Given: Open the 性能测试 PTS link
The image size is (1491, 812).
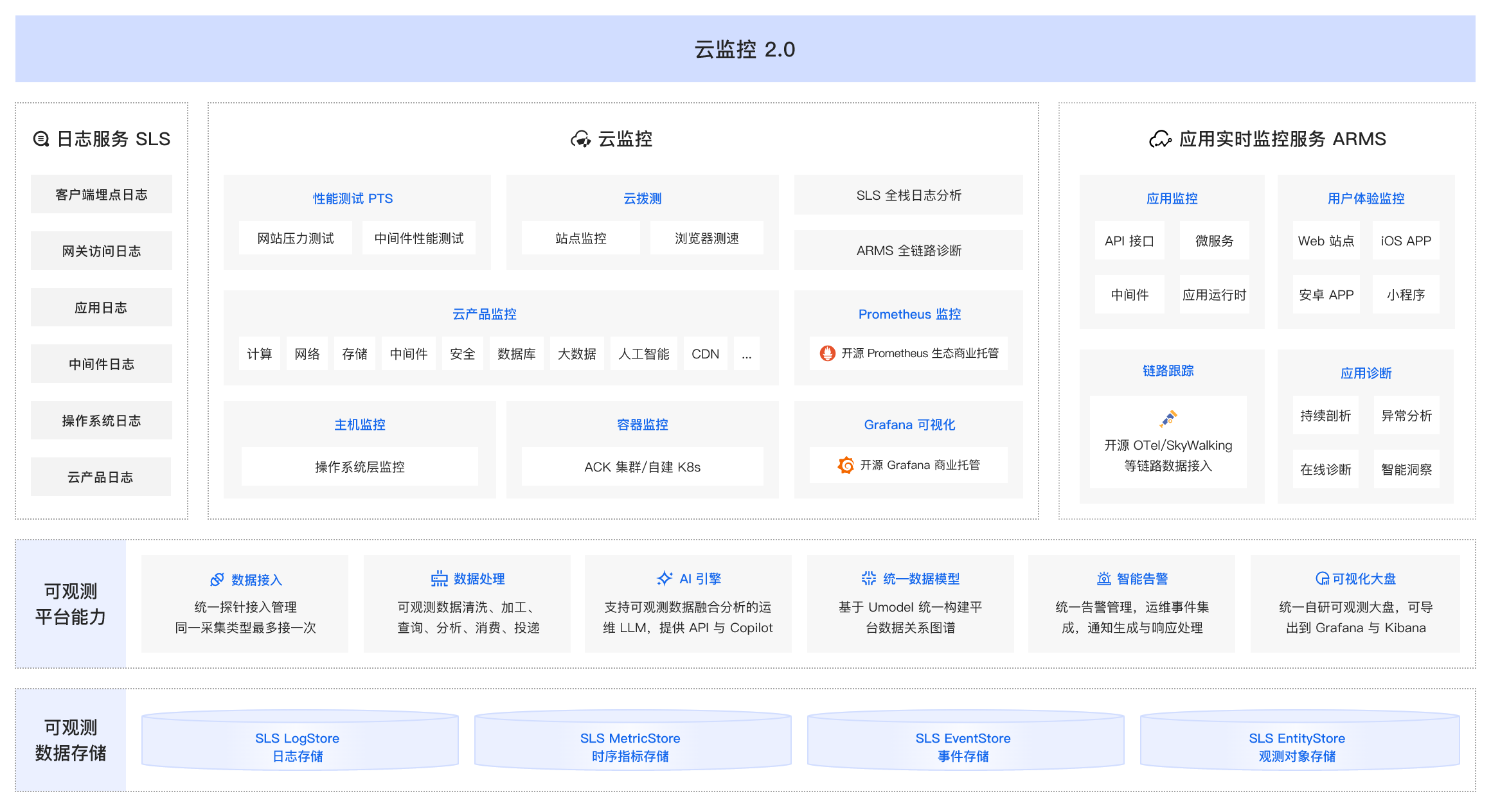Looking at the screenshot, I should (x=352, y=199).
